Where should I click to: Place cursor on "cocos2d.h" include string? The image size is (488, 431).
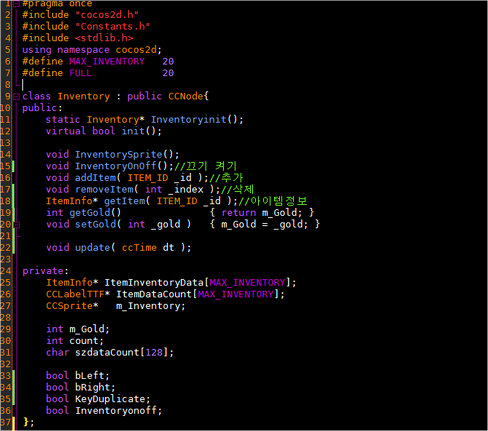[x=107, y=15]
